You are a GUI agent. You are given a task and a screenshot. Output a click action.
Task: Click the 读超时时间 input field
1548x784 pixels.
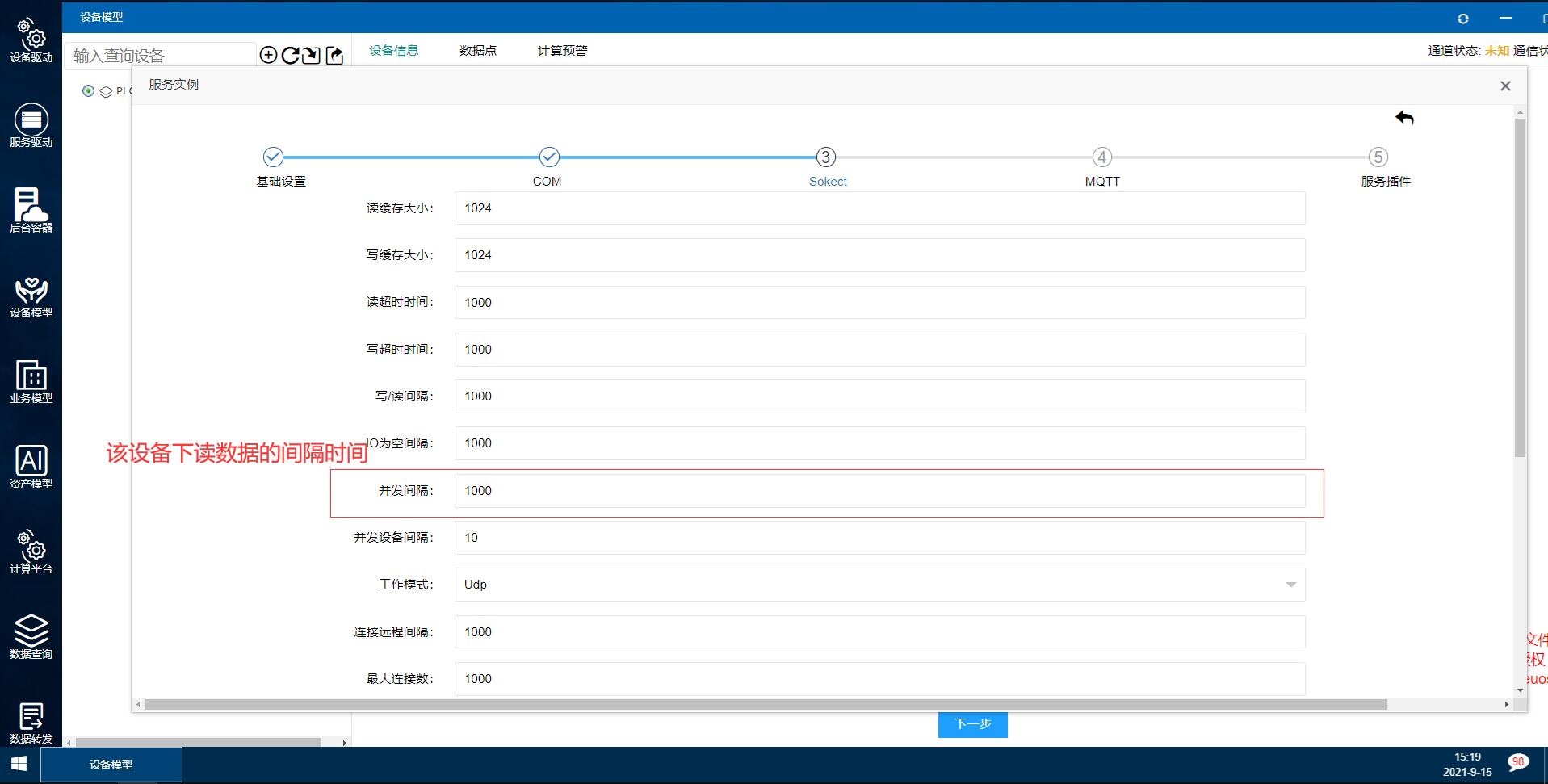[x=879, y=302]
